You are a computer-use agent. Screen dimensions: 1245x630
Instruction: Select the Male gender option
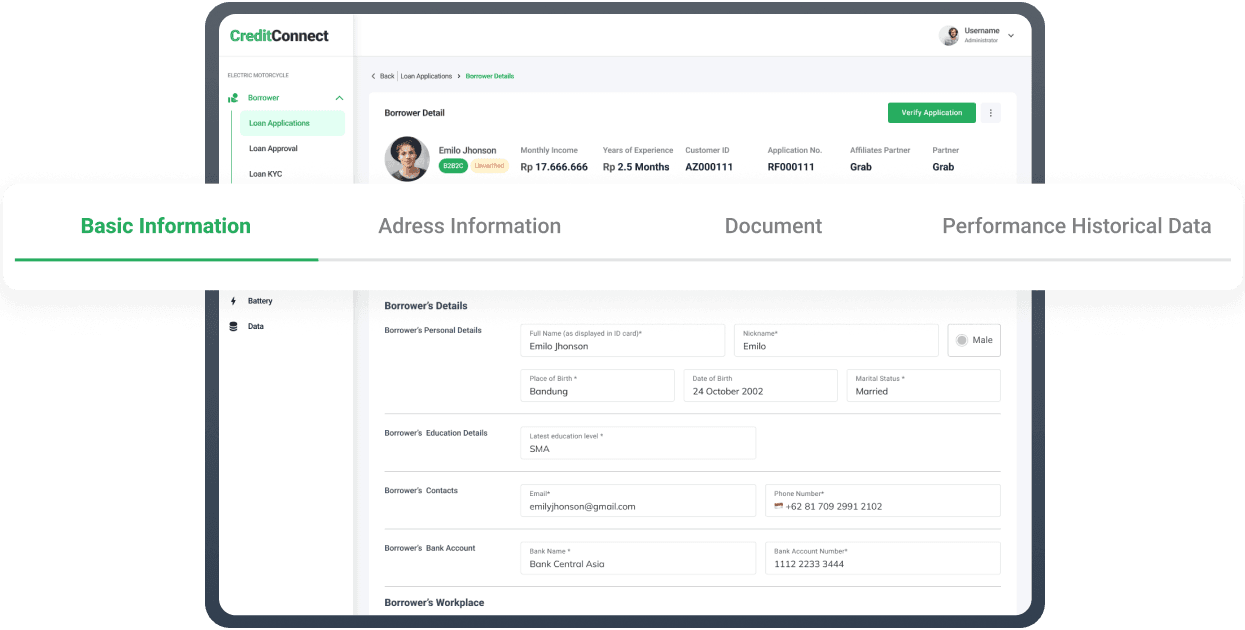click(973, 340)
